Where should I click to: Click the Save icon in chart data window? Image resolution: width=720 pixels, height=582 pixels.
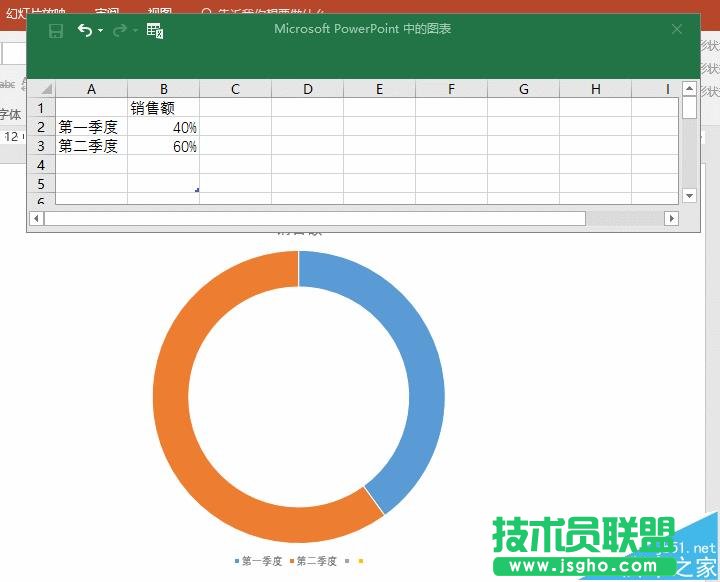tap(56, 31)
